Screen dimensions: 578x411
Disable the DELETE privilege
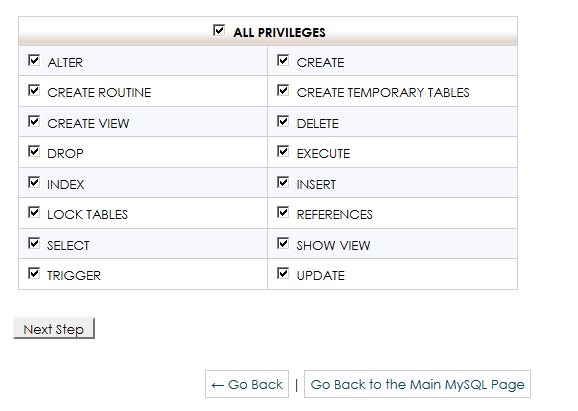click(283, 121)
